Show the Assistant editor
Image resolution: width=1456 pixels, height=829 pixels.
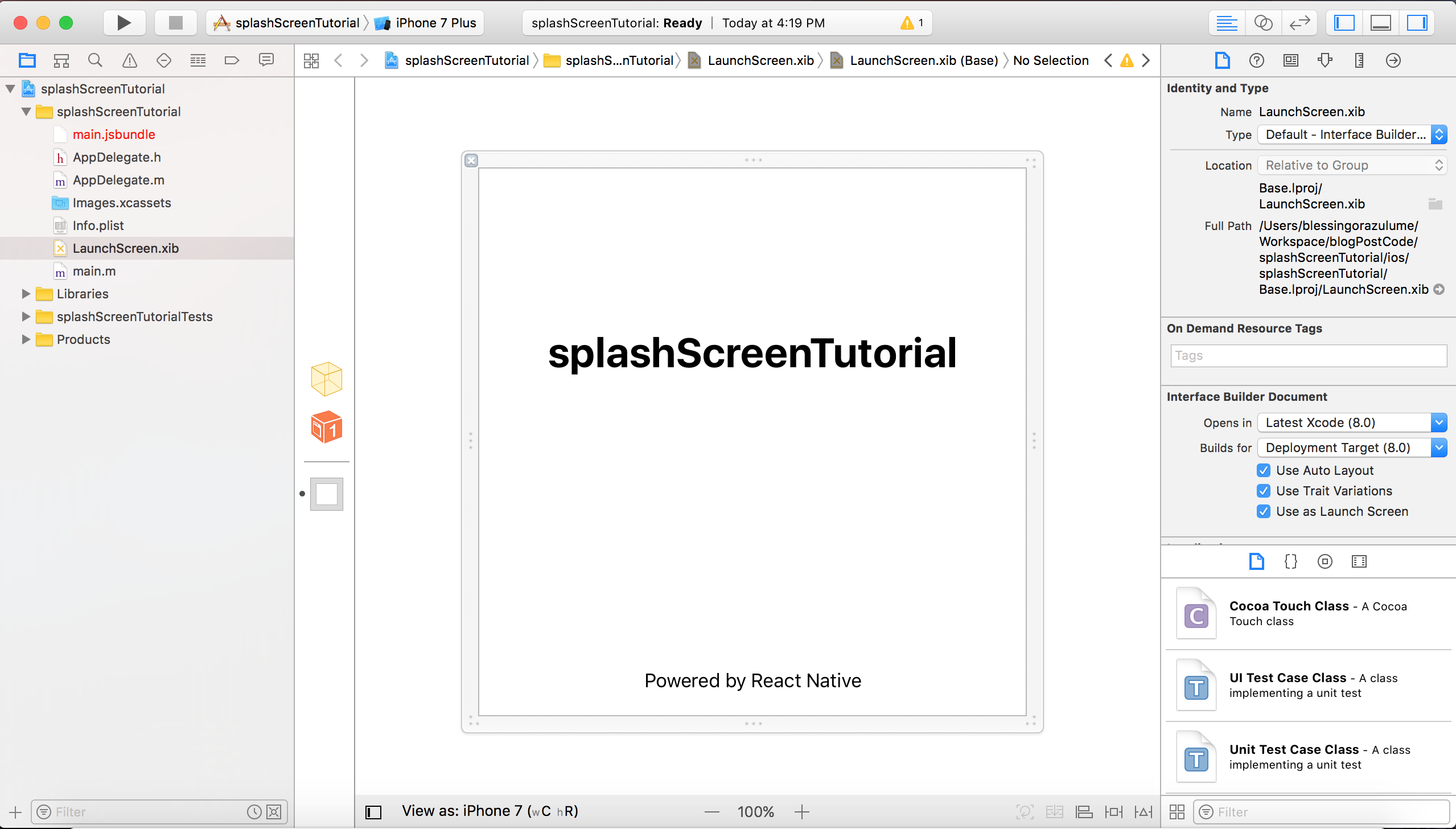click(x=1263, y=23)
